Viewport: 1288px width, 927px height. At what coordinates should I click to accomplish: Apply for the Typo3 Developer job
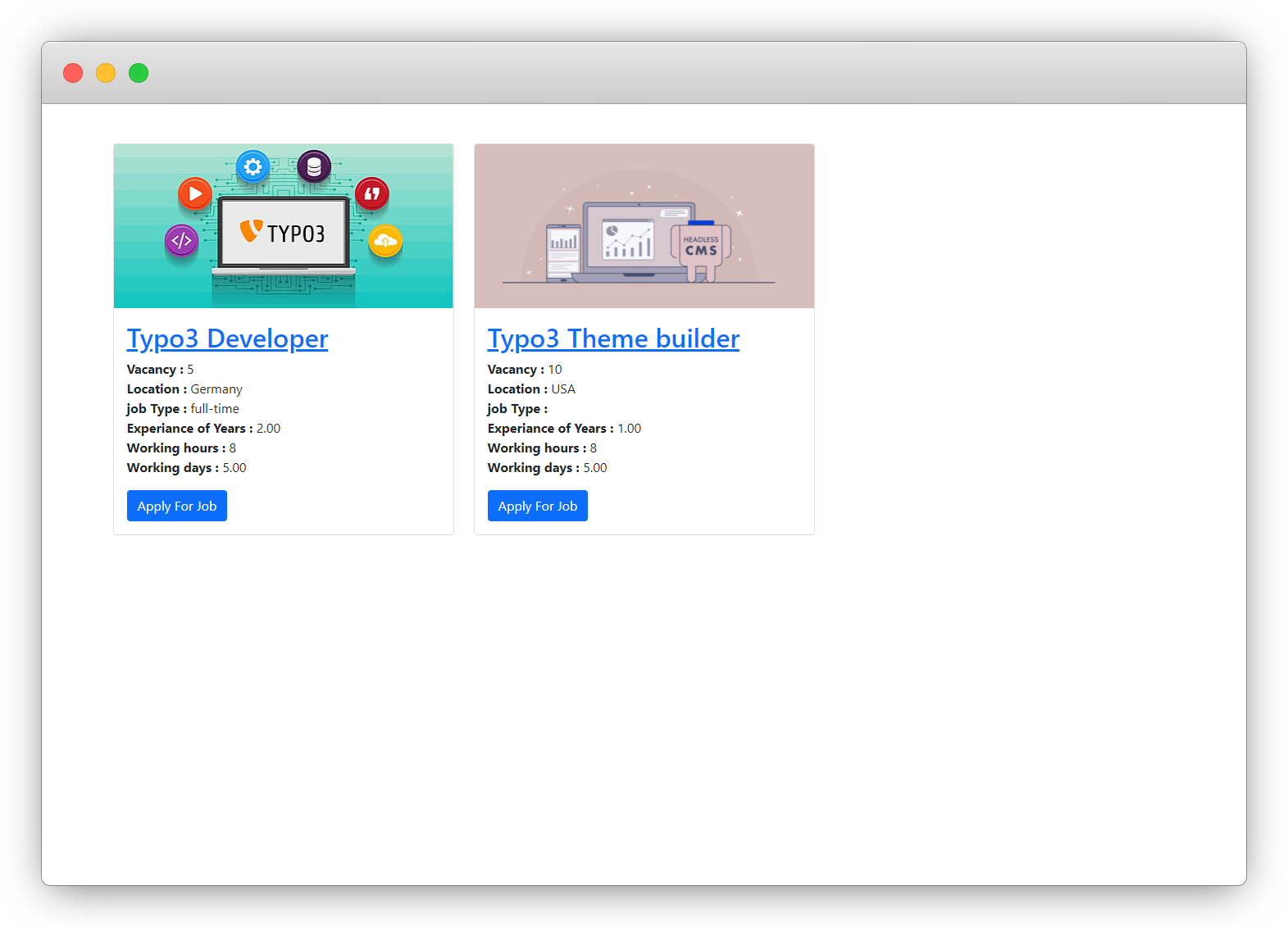coord(177,506)
